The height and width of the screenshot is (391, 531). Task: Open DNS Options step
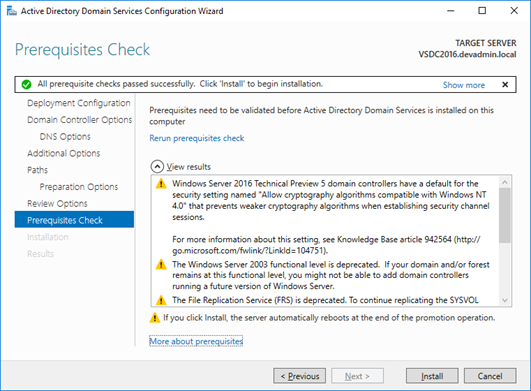(65, 136)
